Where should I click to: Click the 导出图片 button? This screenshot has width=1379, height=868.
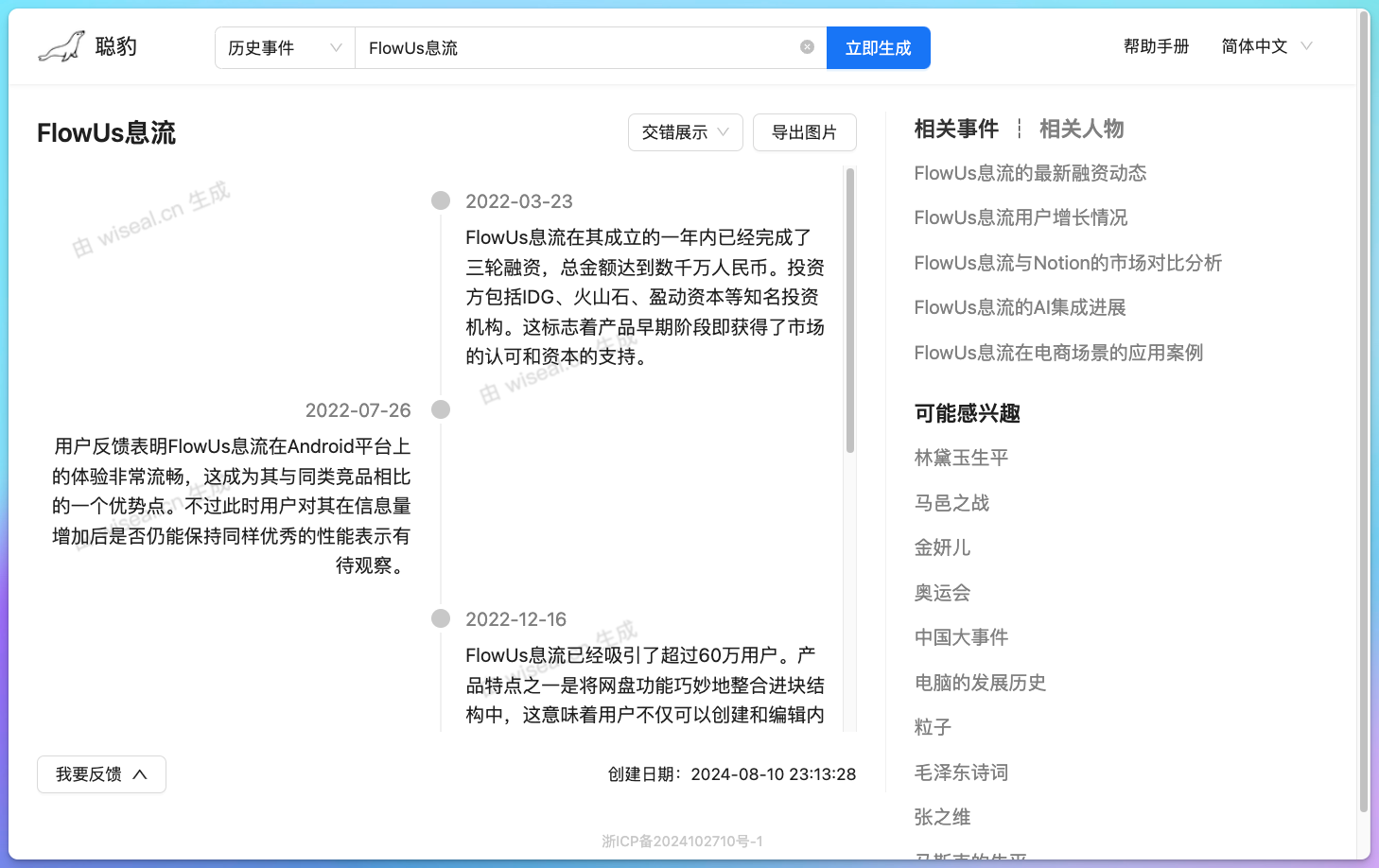[x=804, y=132]
